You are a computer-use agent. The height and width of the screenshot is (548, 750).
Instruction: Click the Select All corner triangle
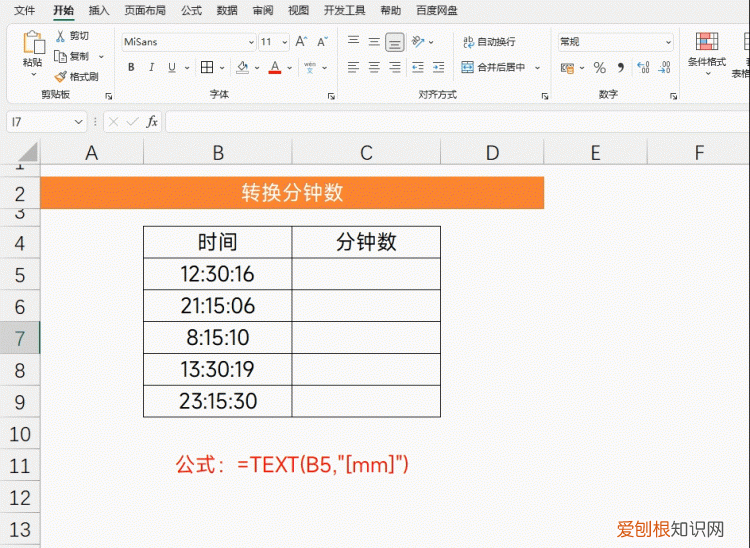click(x=28, y=153)
